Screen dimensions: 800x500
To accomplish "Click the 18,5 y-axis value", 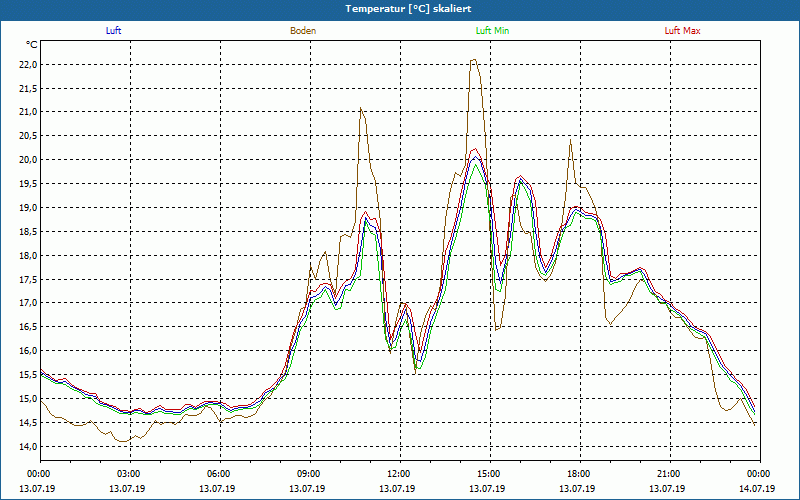I will click(28, 232).
